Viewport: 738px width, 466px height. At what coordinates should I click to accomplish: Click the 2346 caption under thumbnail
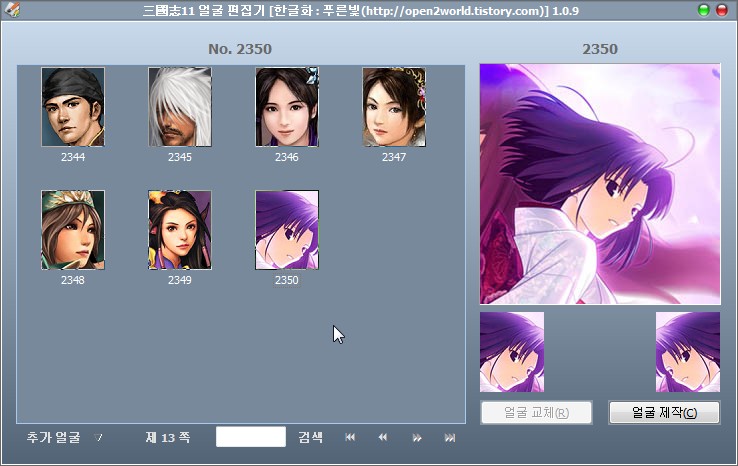tap(287, 157)
